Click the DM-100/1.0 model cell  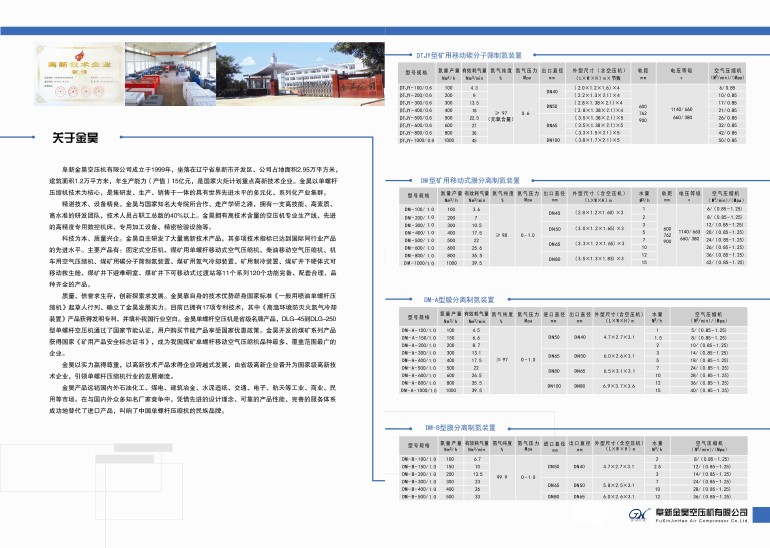[x=419, y=209]
